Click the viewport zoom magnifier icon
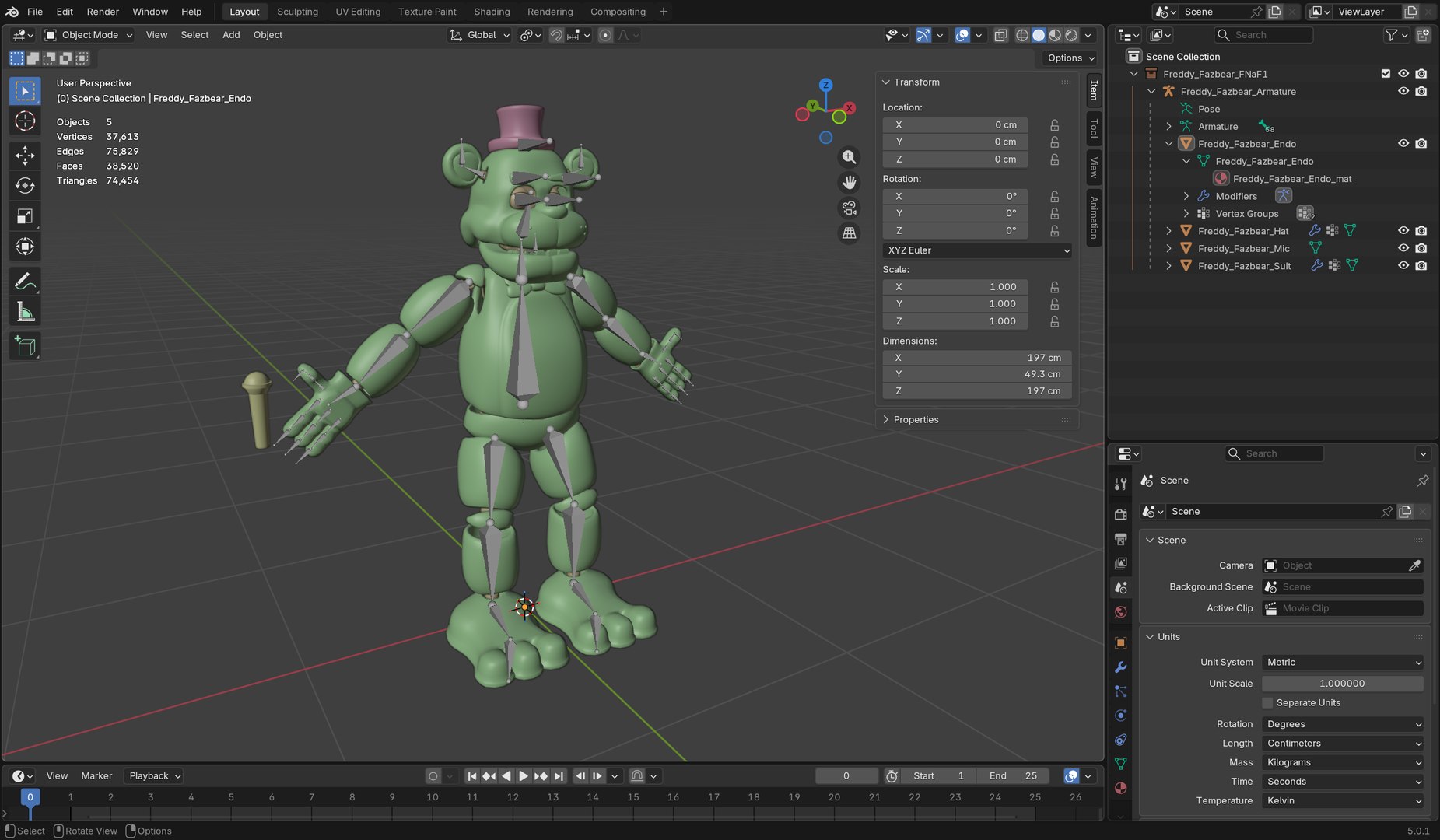This screenshot has width=1440, height=840. (x=849, y=157)
